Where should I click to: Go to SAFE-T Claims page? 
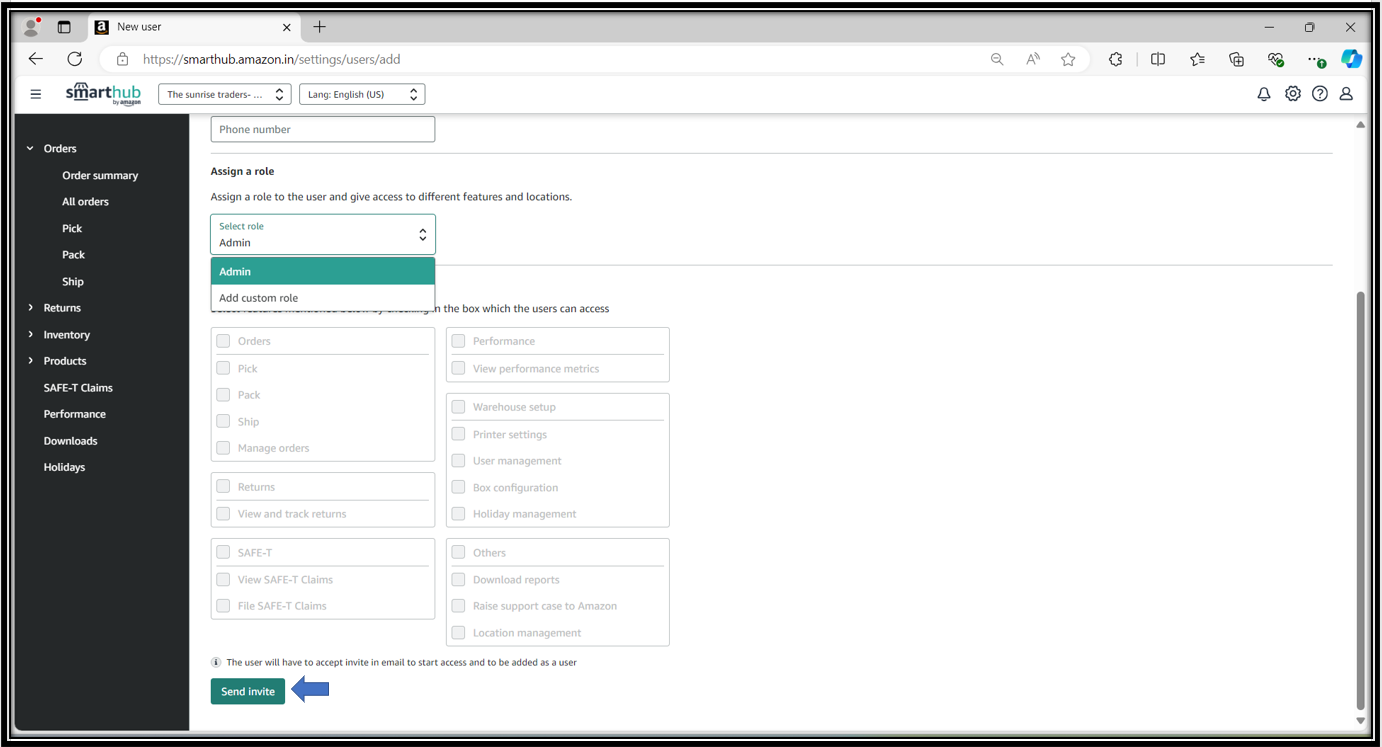[78, 387]
